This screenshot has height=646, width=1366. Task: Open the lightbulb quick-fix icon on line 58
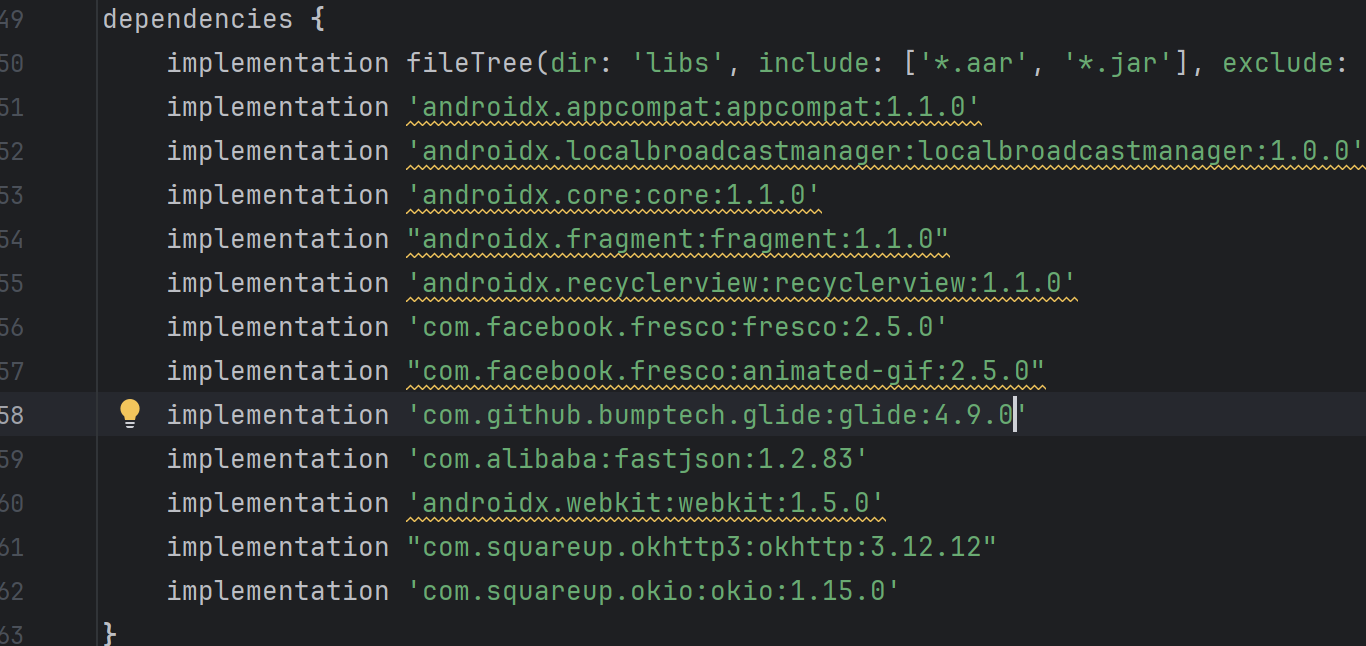point(130,414)
